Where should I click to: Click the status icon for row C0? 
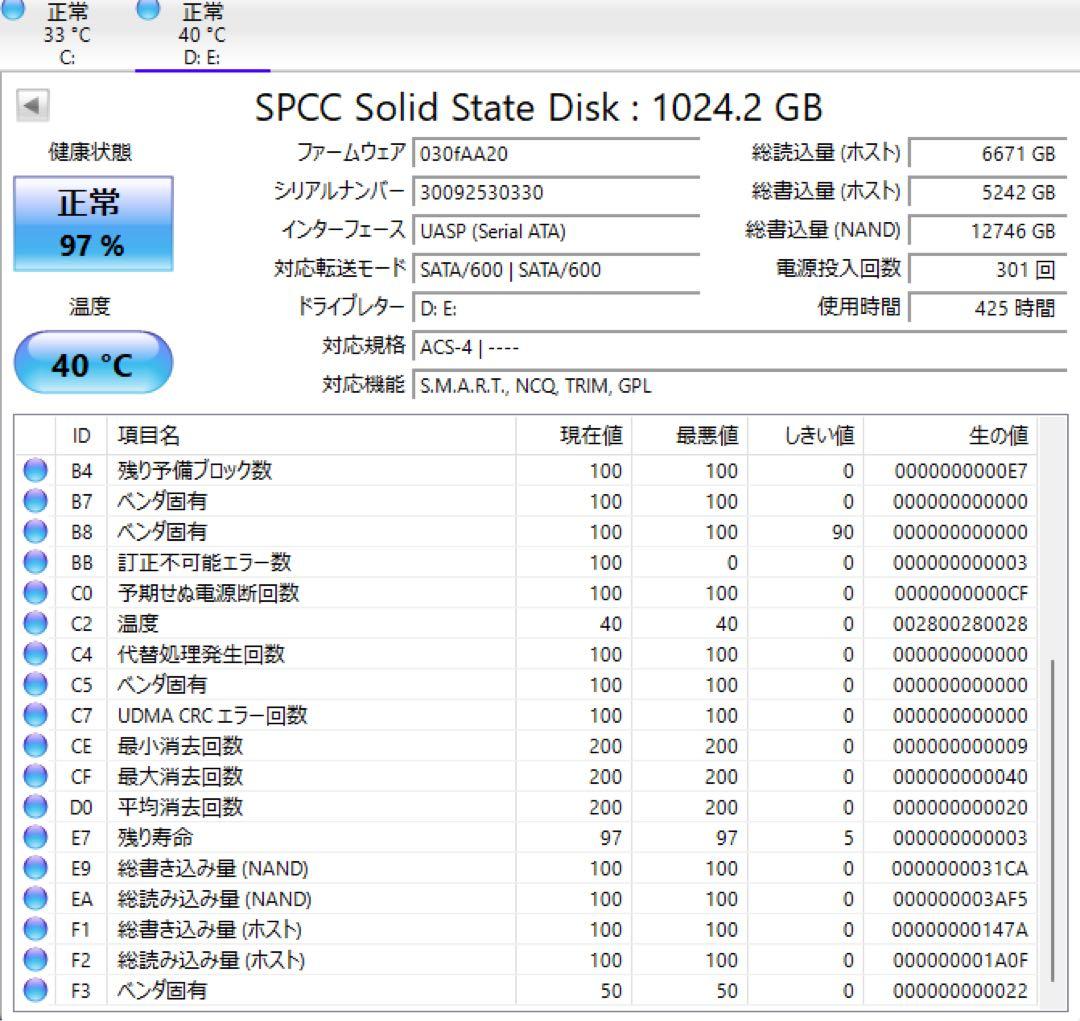tap(35, 592)
